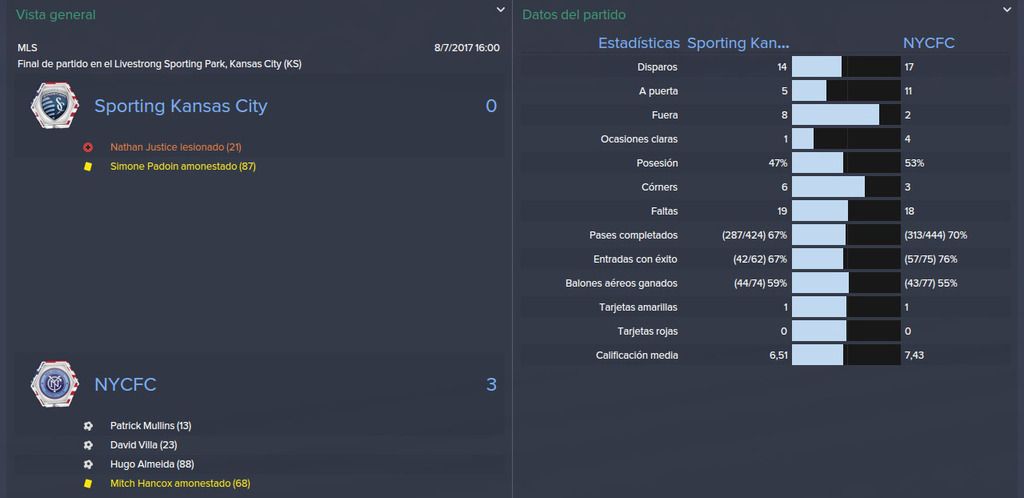Select the Estadísticas column header

[x=639, y=43]
